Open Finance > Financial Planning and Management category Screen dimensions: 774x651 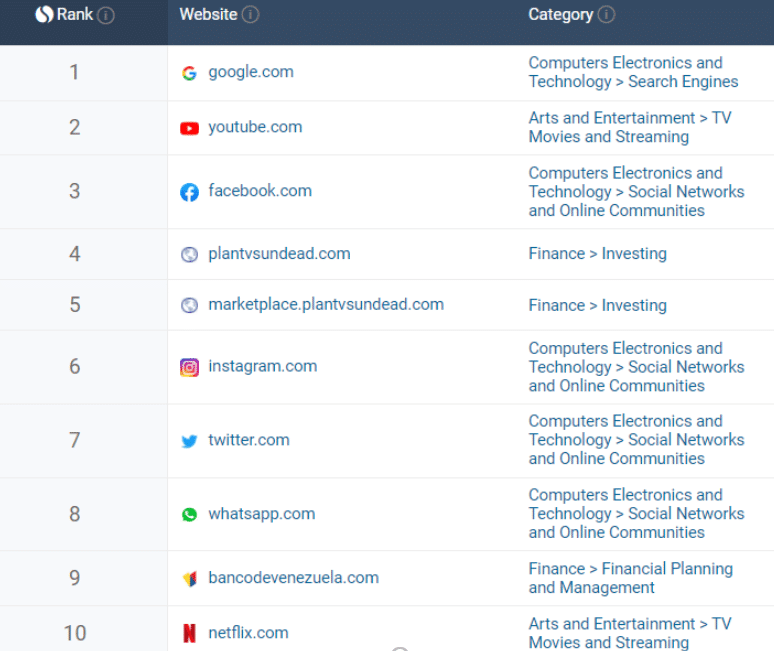tap(630, 578)
